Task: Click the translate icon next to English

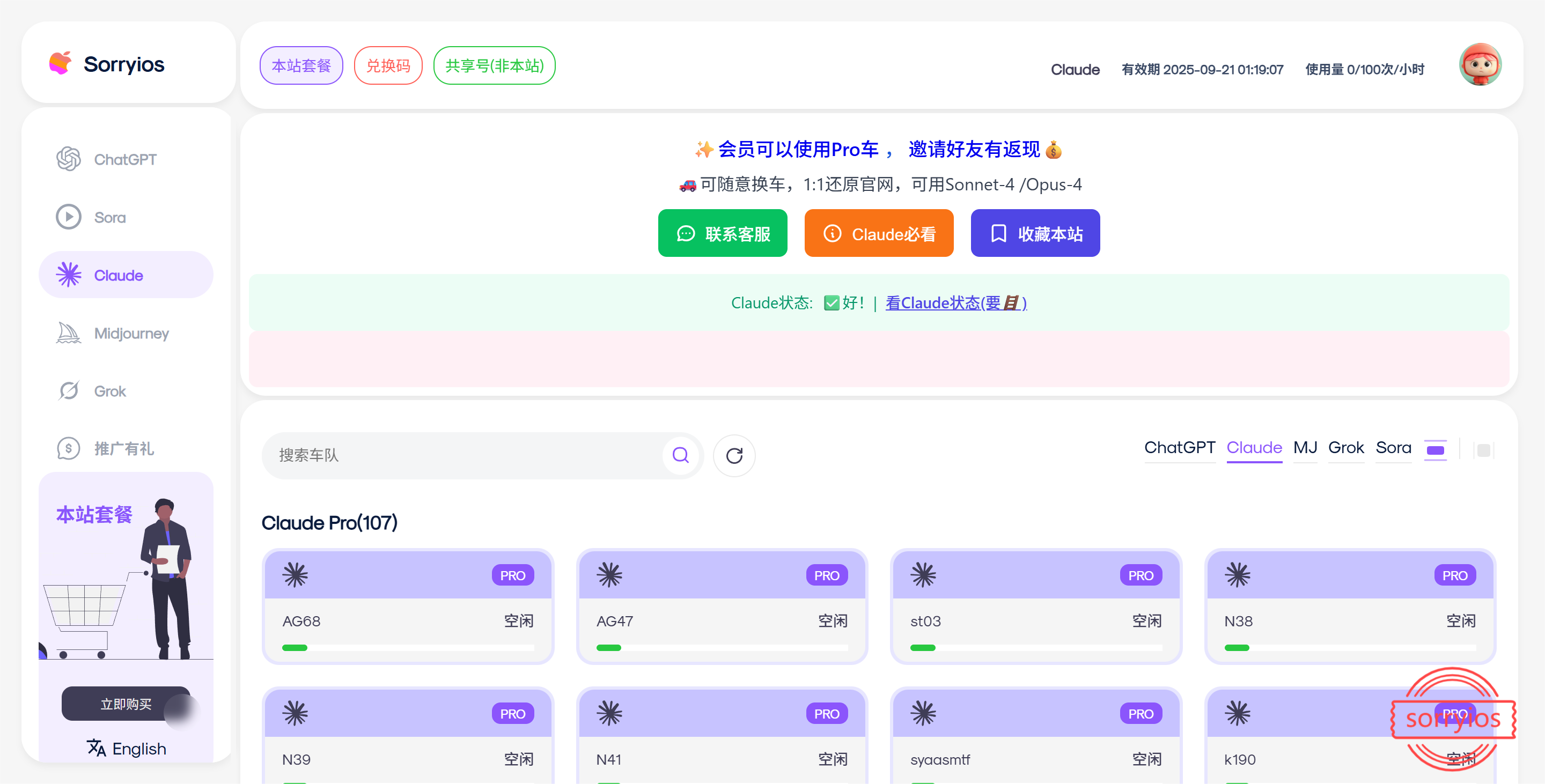Action: pyautogui.click(x=96, y=748)
